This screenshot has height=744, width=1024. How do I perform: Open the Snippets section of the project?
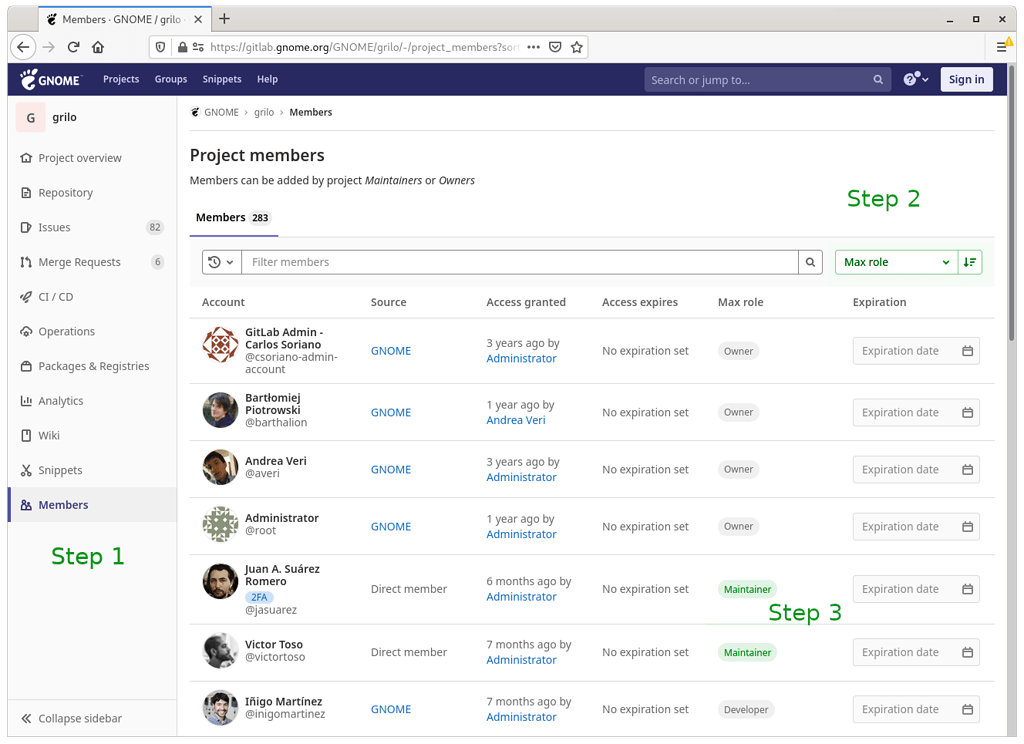point(58,470)
